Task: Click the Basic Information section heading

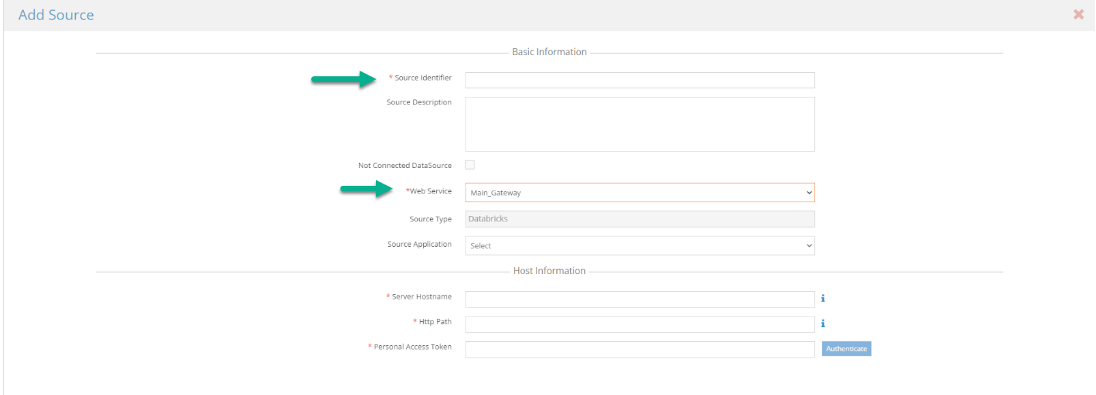Action: click(549, 52)
